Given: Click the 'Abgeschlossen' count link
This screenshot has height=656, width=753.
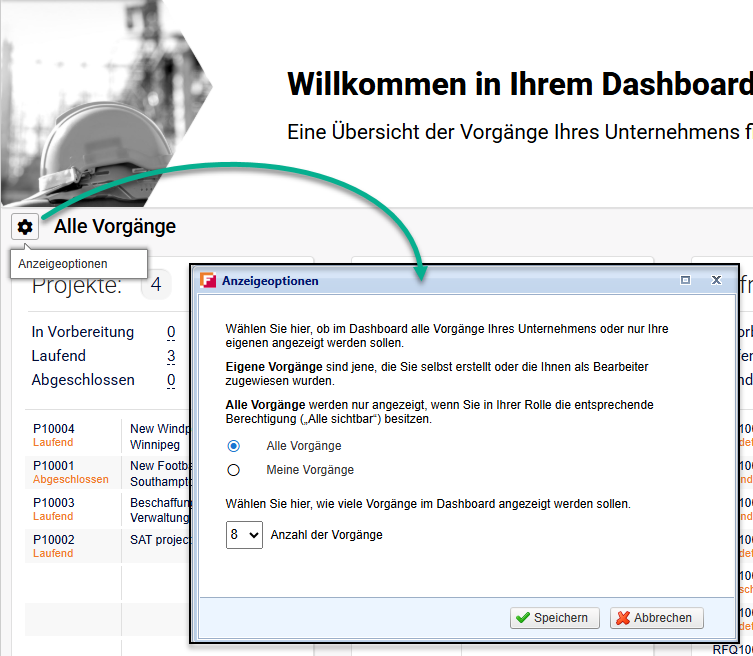Looking at the screenshot, I should click(171, 380).
